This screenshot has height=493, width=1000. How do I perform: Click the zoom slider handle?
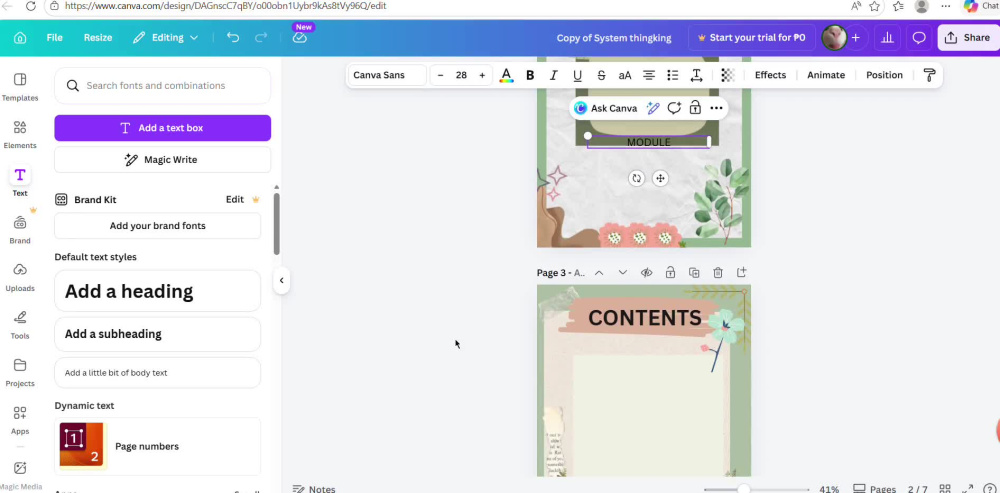coord(744,489)
